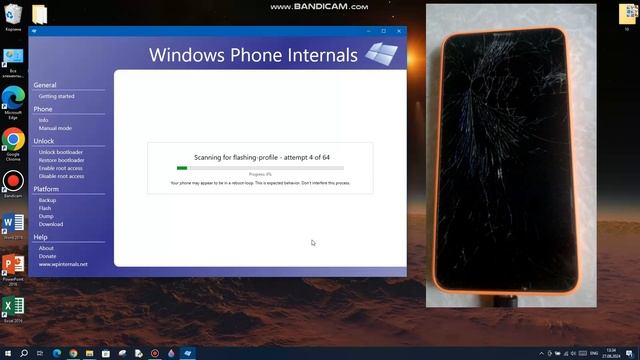Open the Recycle Bin desktop icon
This screenshot has width=640, height=360.
(13, 17)
